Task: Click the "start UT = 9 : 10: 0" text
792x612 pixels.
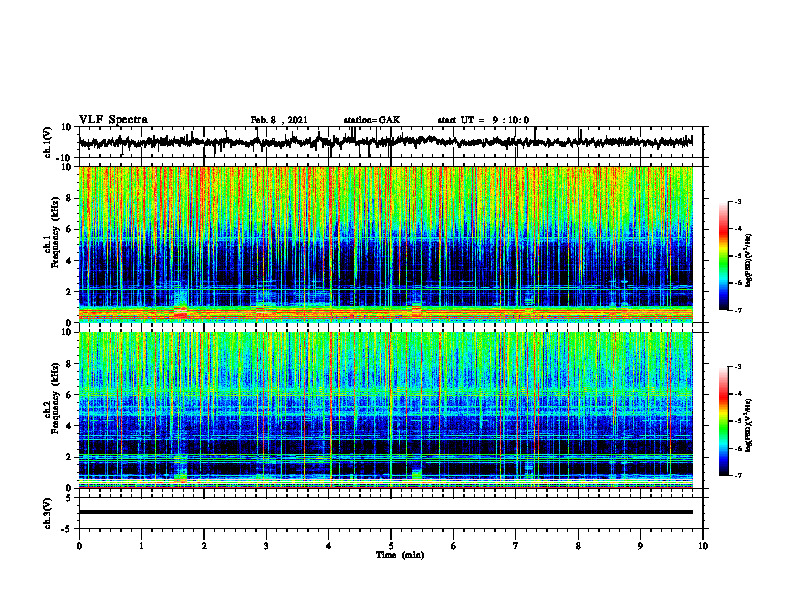Action: 483,120
